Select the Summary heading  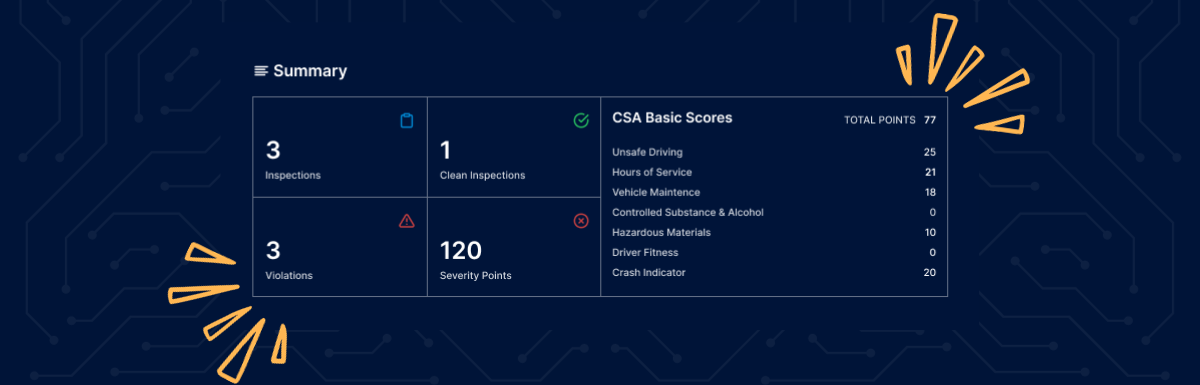point(310,71)
